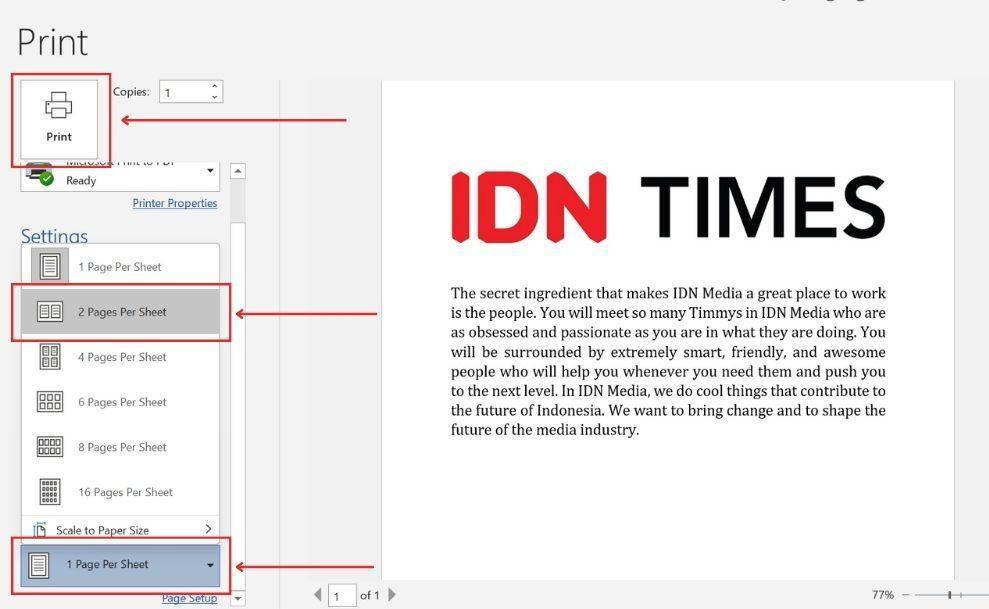Select 16 Pages Per Sheet option
Screen dimensions: 989x609
pyautogui.click(x=120, y=492)
